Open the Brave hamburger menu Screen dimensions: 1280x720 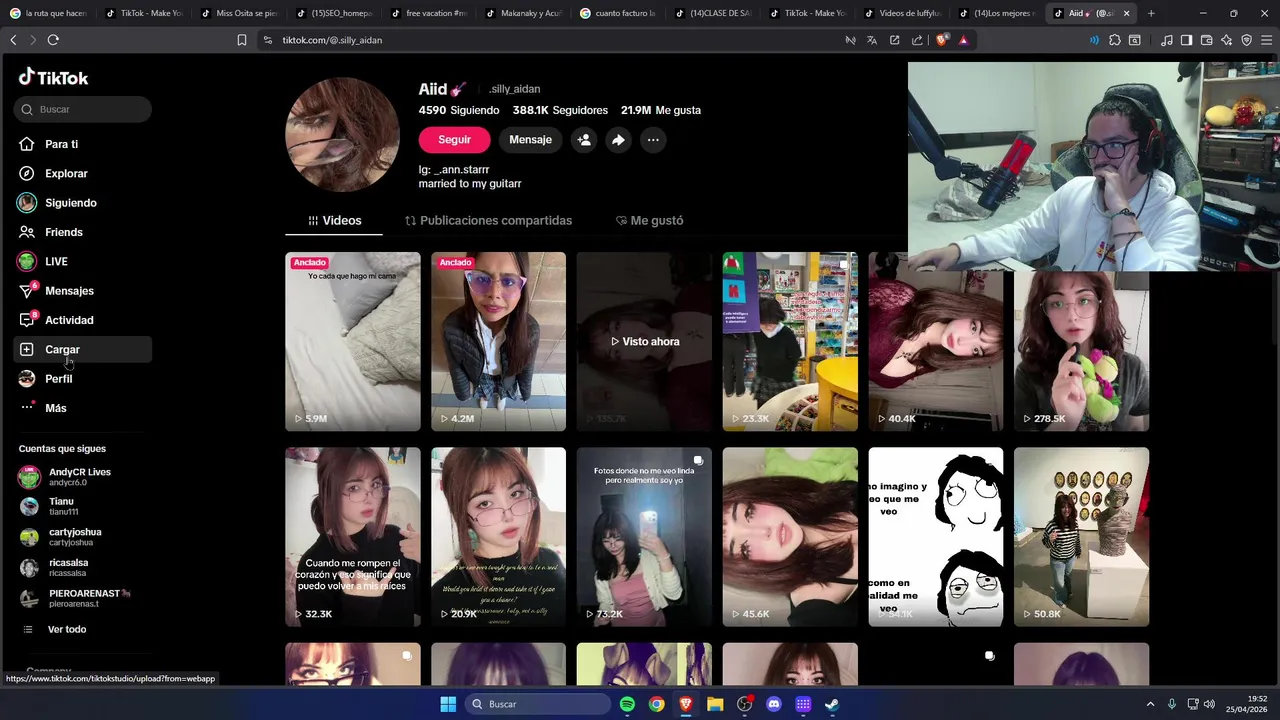tap(1266, 40)
